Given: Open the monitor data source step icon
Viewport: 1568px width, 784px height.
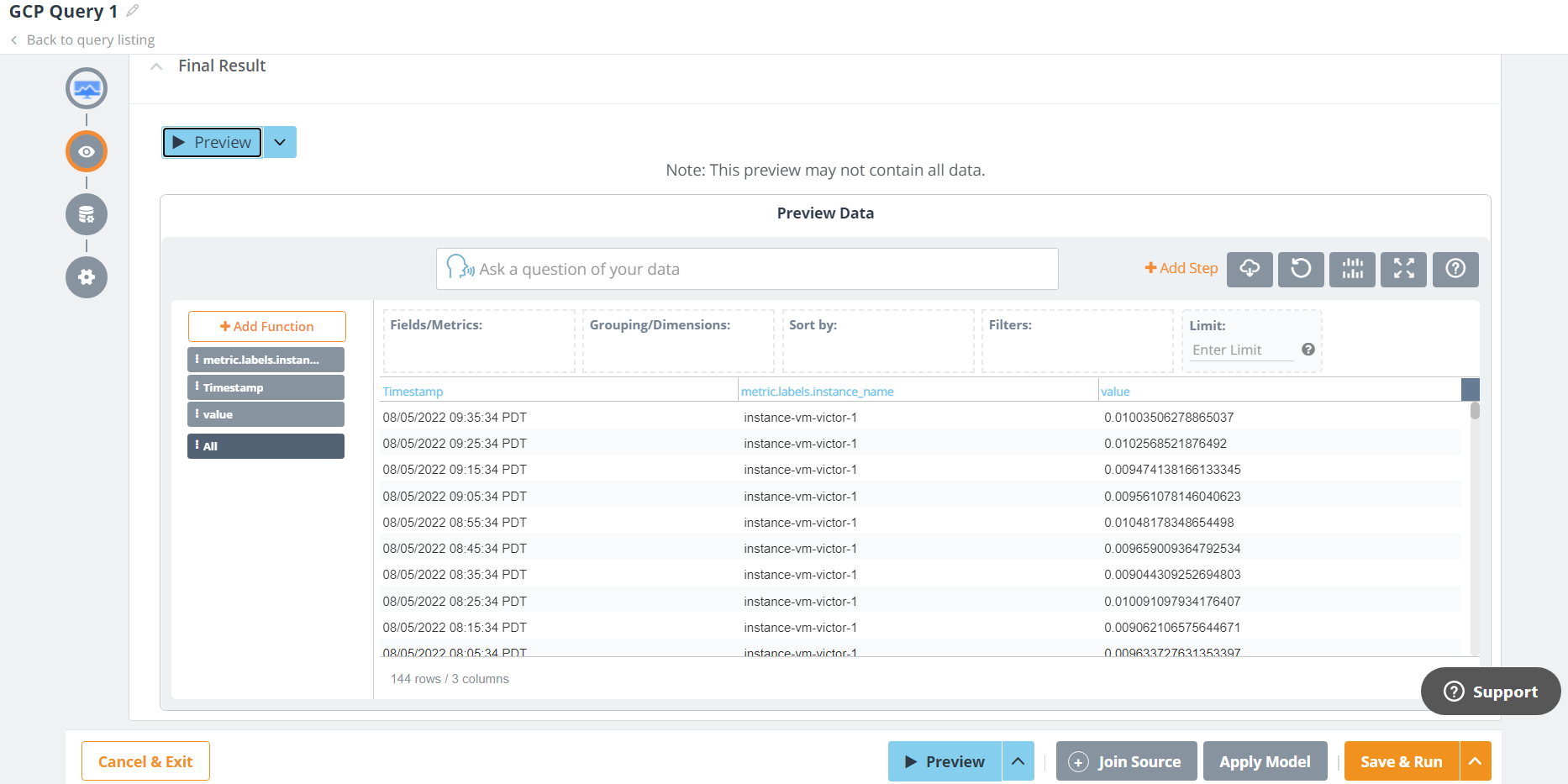Looking at the screenshot, I should 87,88.
